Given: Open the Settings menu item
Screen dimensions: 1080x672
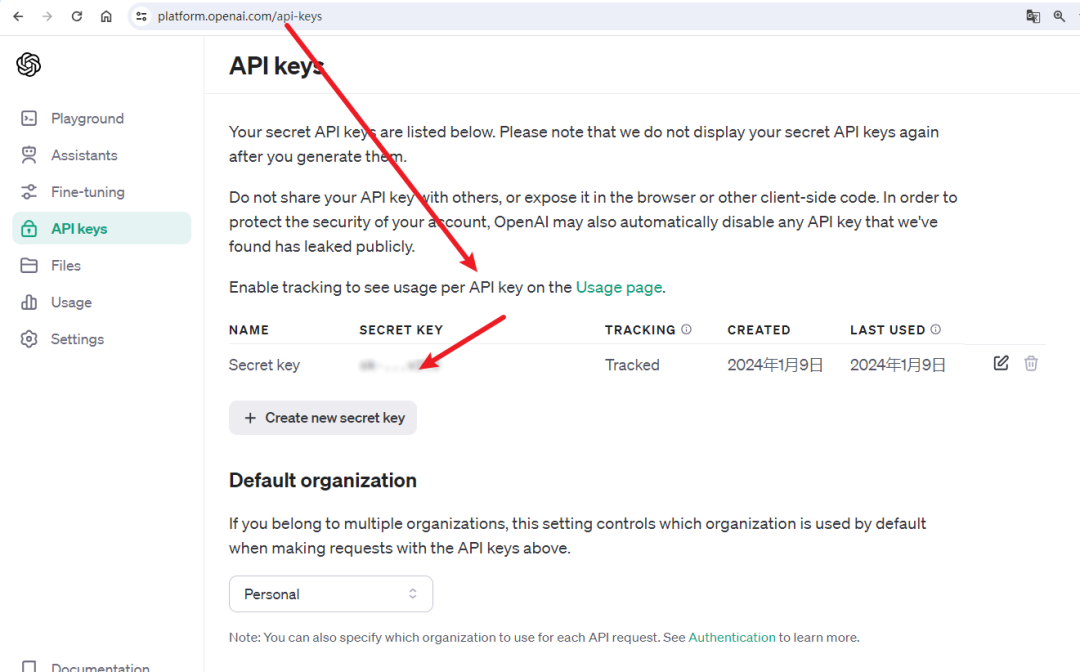Looking at the screenshot, I should (x=102, y=339).
